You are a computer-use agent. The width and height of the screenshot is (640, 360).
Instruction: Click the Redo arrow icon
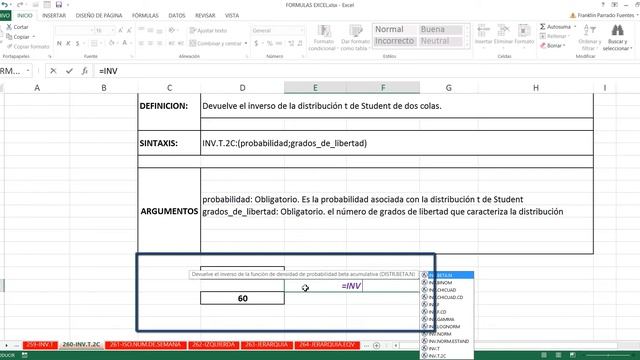[x=19, y=5]
